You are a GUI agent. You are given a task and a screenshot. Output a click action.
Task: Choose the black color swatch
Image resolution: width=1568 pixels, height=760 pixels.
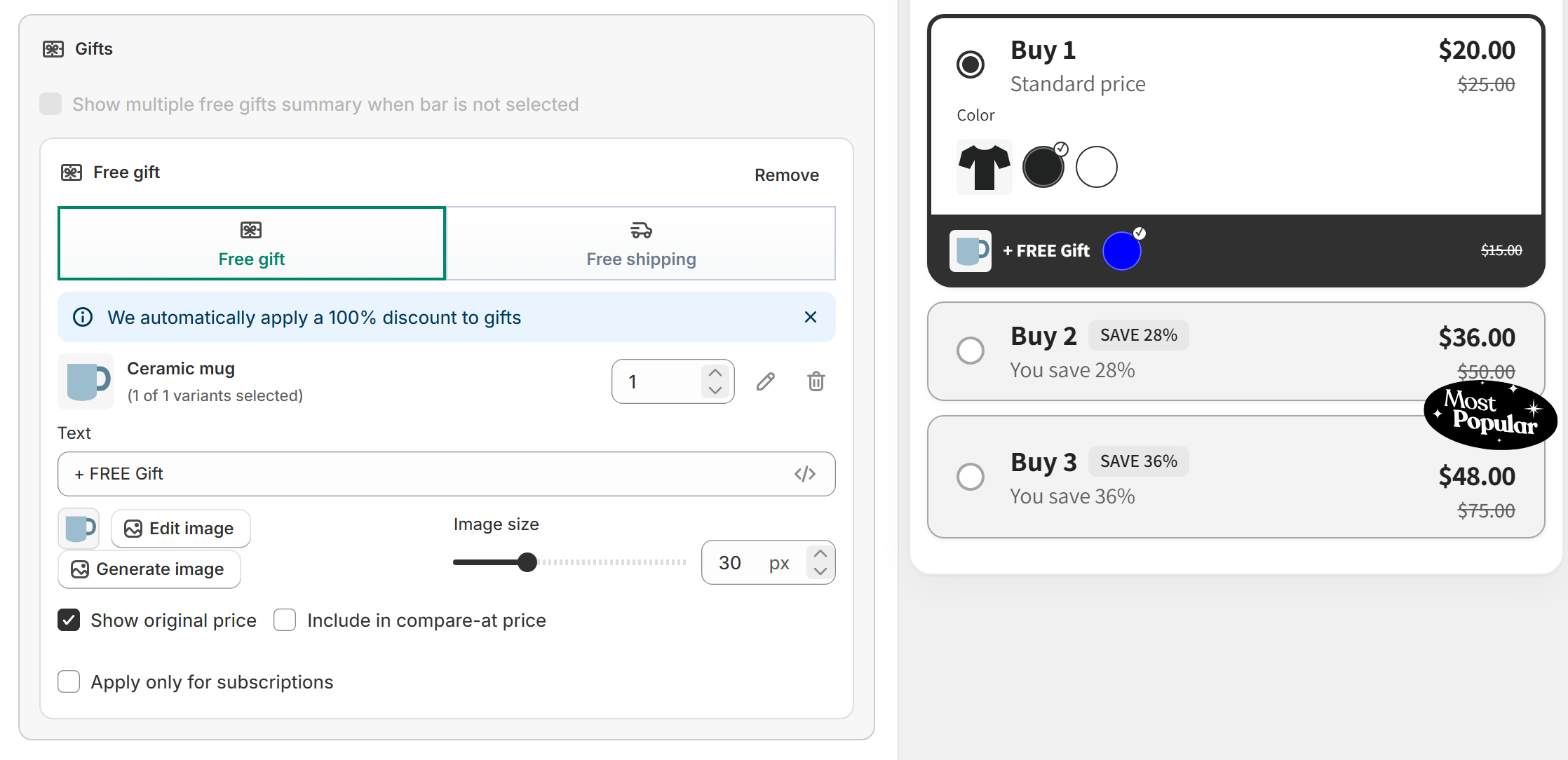[1043, 167]
